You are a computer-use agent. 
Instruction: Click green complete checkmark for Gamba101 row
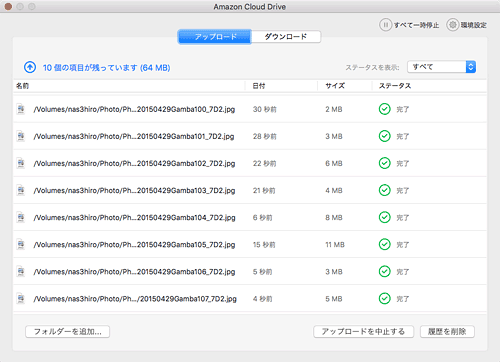(x=384, y=136)
